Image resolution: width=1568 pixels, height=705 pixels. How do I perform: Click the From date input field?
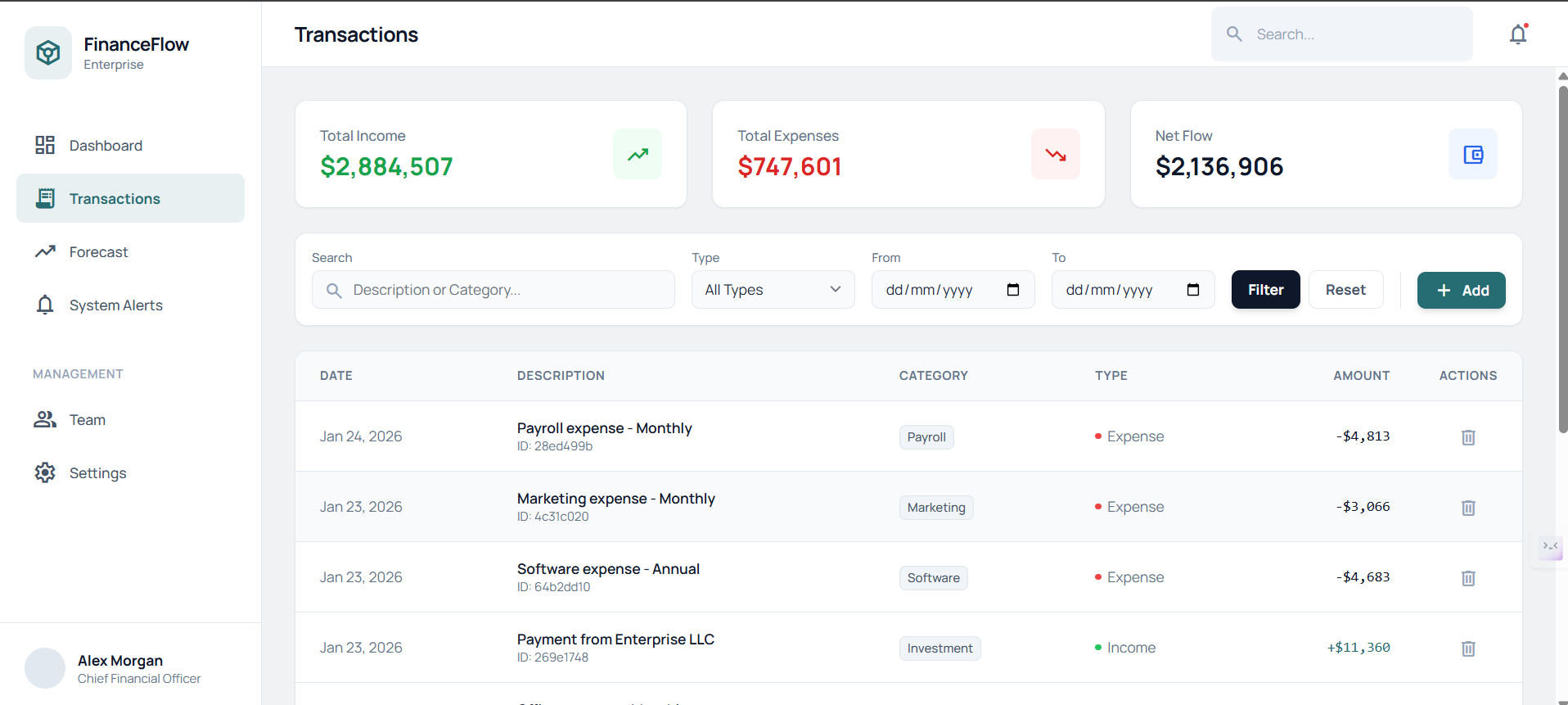pos(953,290)
